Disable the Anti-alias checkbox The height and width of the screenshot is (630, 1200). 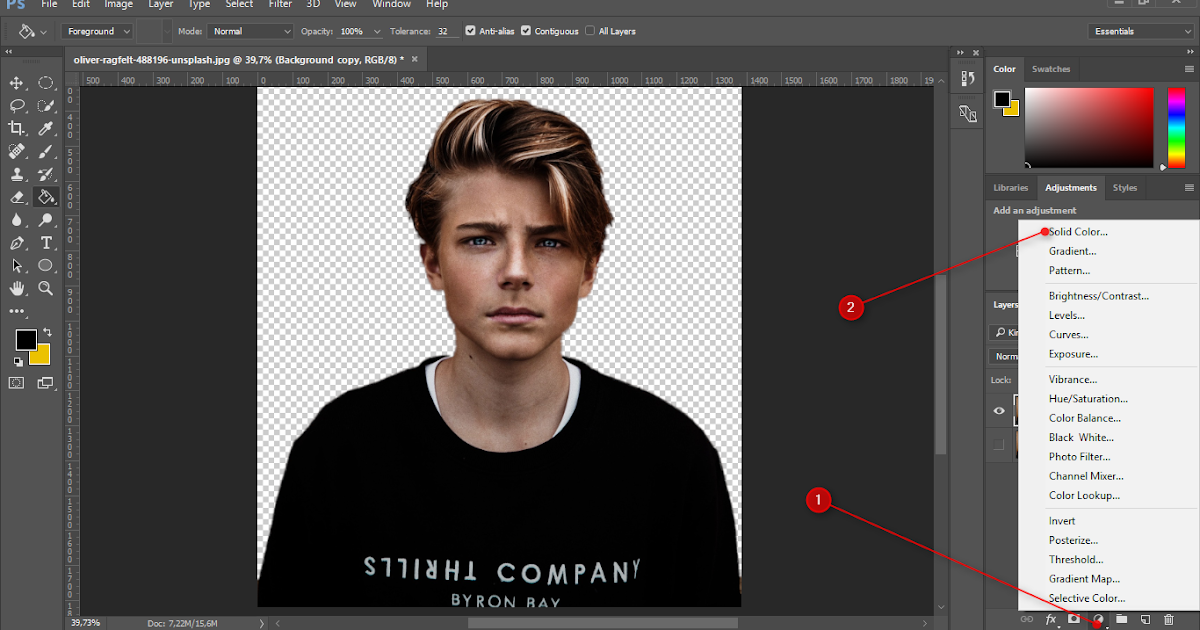click(471, 31)
